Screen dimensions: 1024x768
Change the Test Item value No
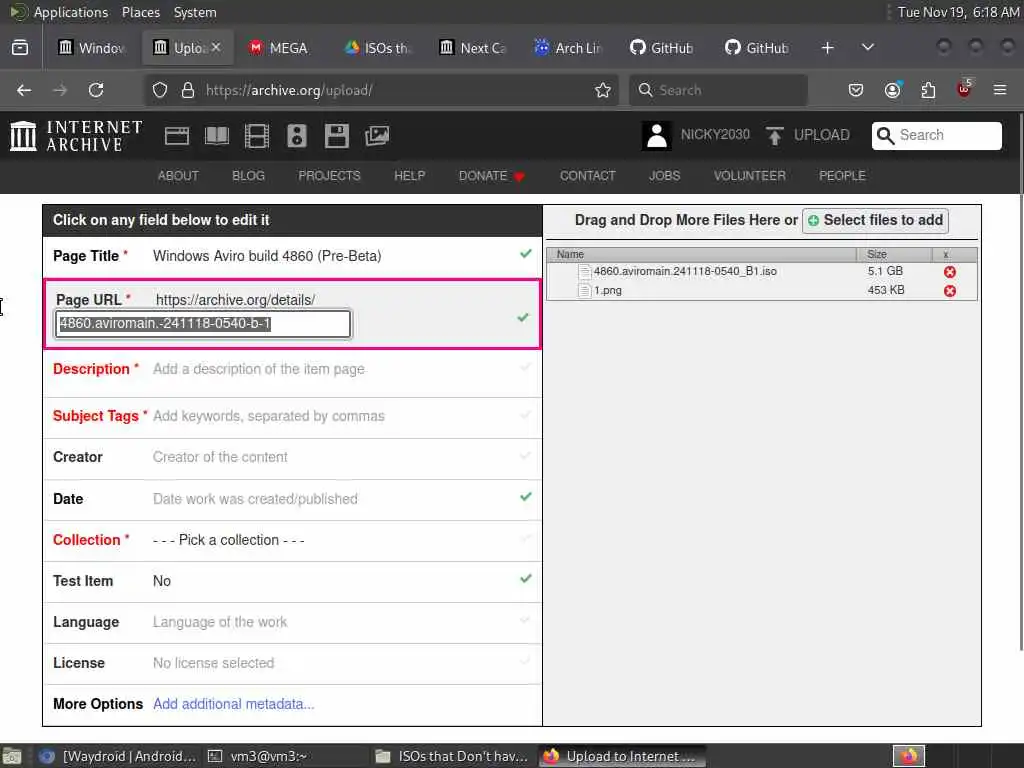click(162, 581)
